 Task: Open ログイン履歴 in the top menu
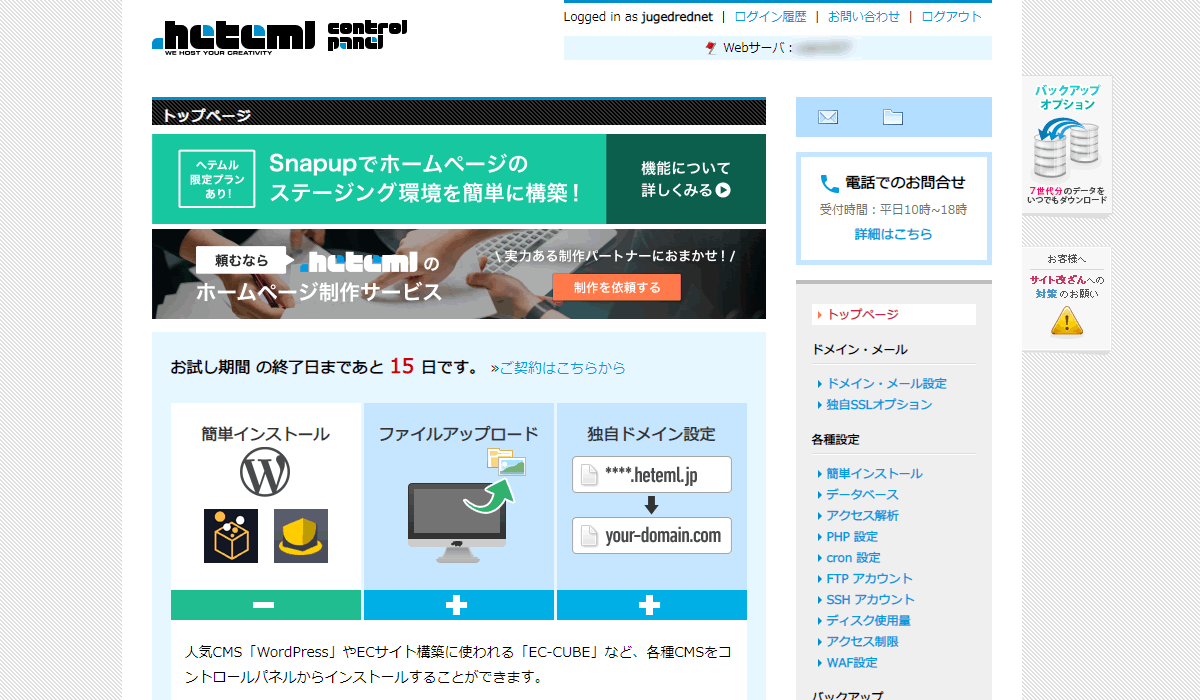coord(770,17)
